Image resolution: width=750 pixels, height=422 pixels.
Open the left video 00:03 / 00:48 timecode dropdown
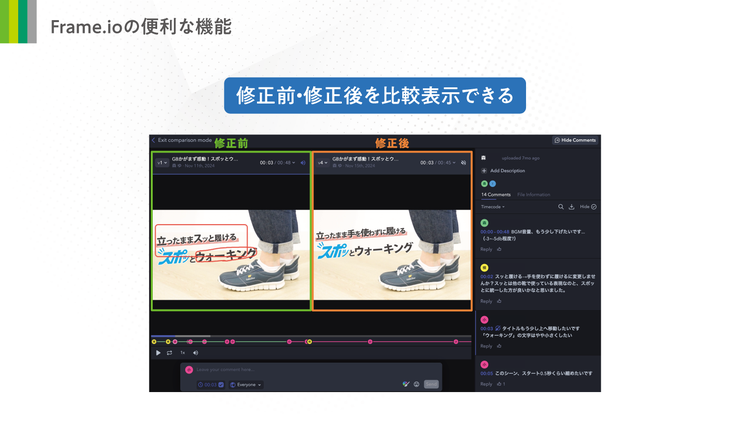pyautogui.click(x=277, y=163)
